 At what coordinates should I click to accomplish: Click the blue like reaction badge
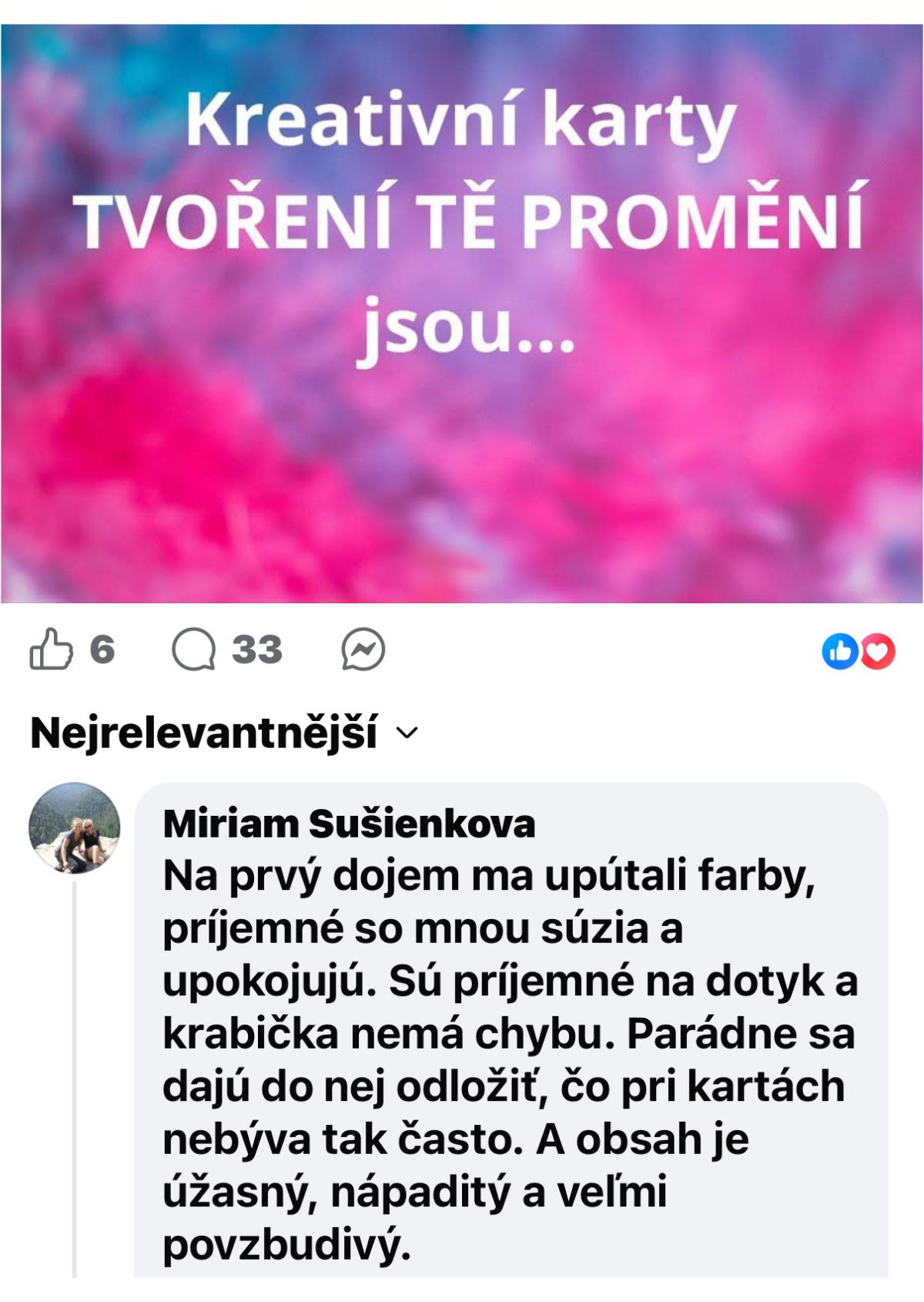coord(840,652)
